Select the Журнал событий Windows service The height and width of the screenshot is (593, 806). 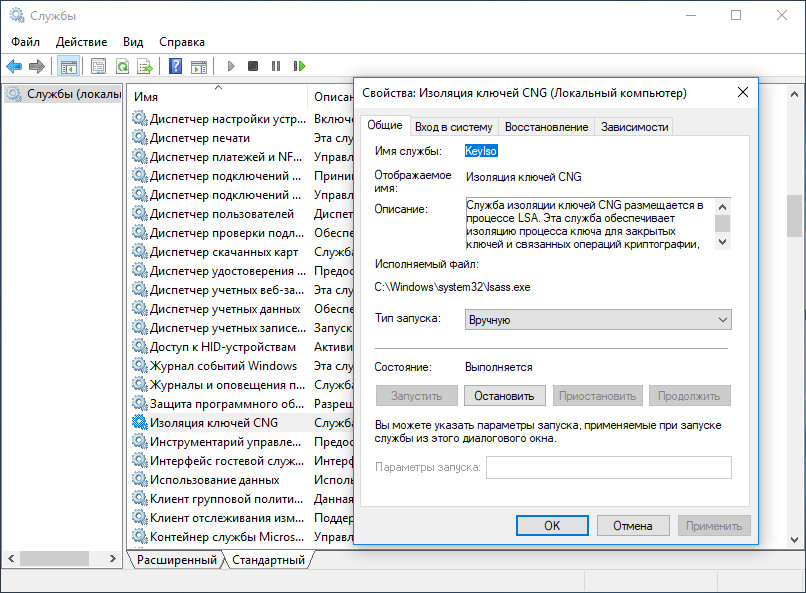pyautogui.click(x=222, y=366)
